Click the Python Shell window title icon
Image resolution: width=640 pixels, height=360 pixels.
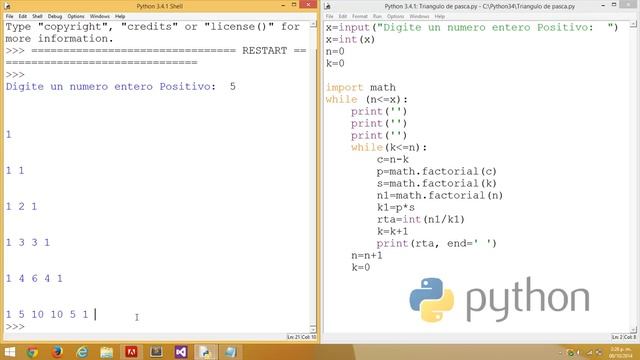click(7, 6)
